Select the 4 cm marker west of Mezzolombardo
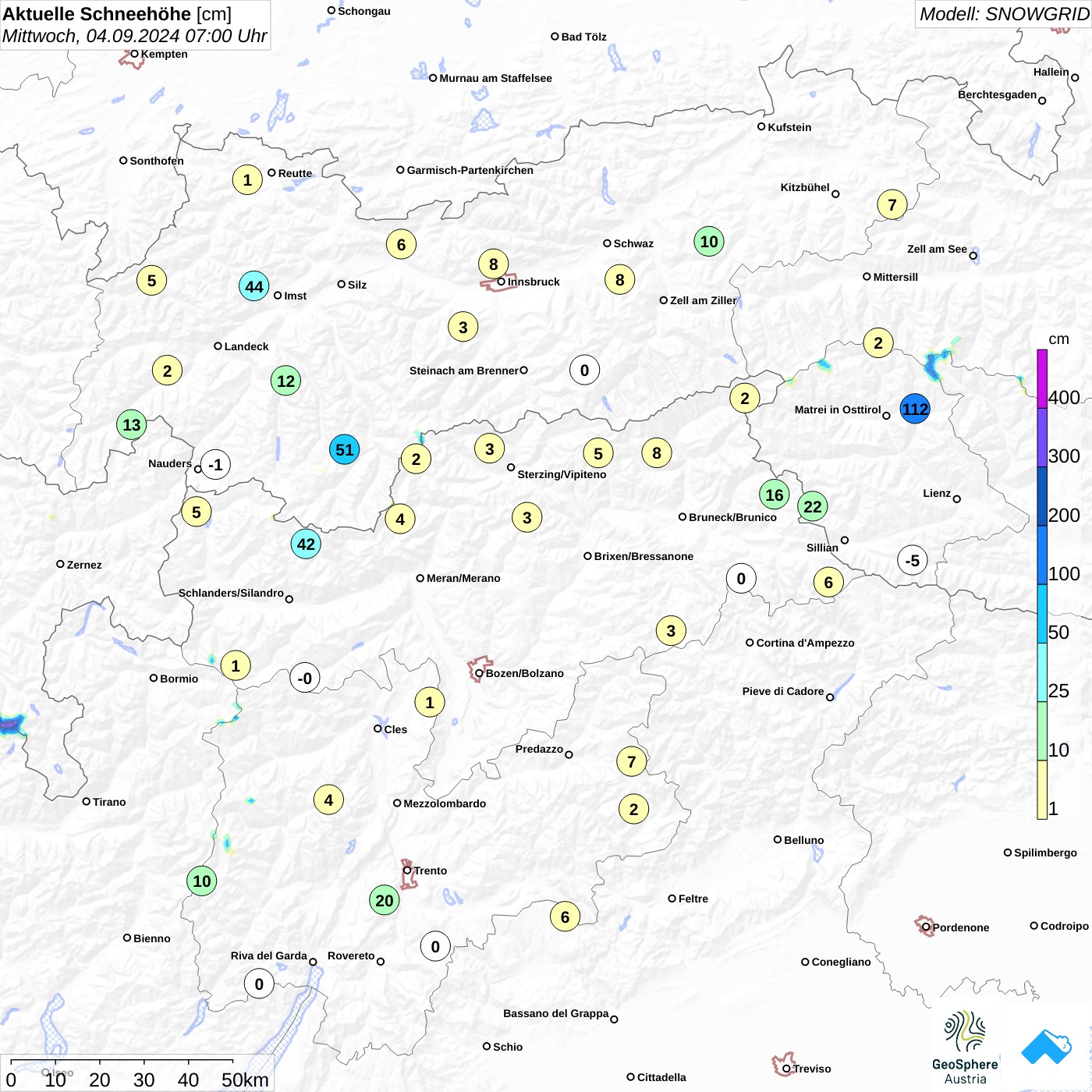Screen dimensions: 1092x1092 click(x=328, y=799)
